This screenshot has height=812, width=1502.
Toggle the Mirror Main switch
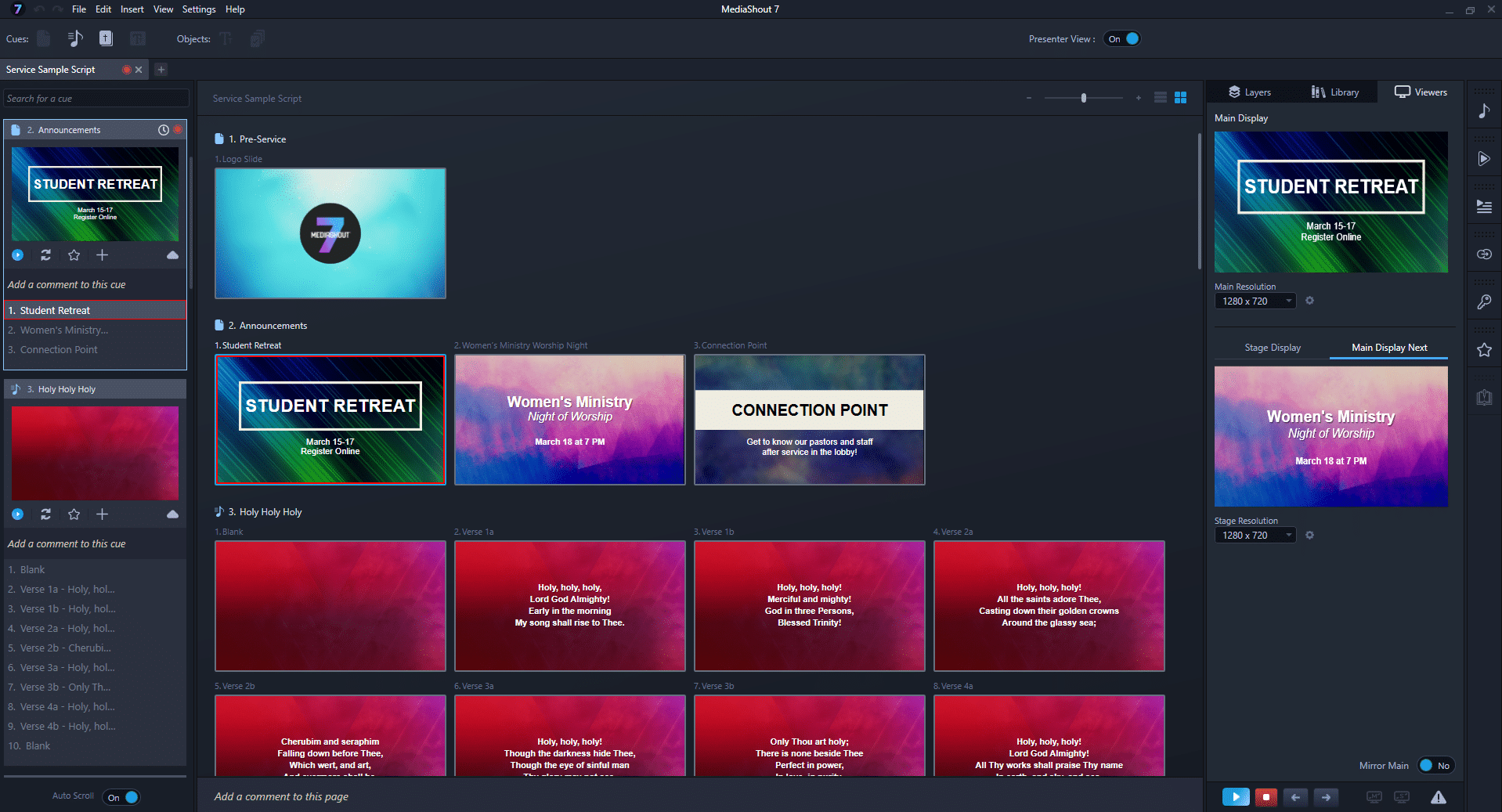pyautogui.click(x=1435, y=766)
